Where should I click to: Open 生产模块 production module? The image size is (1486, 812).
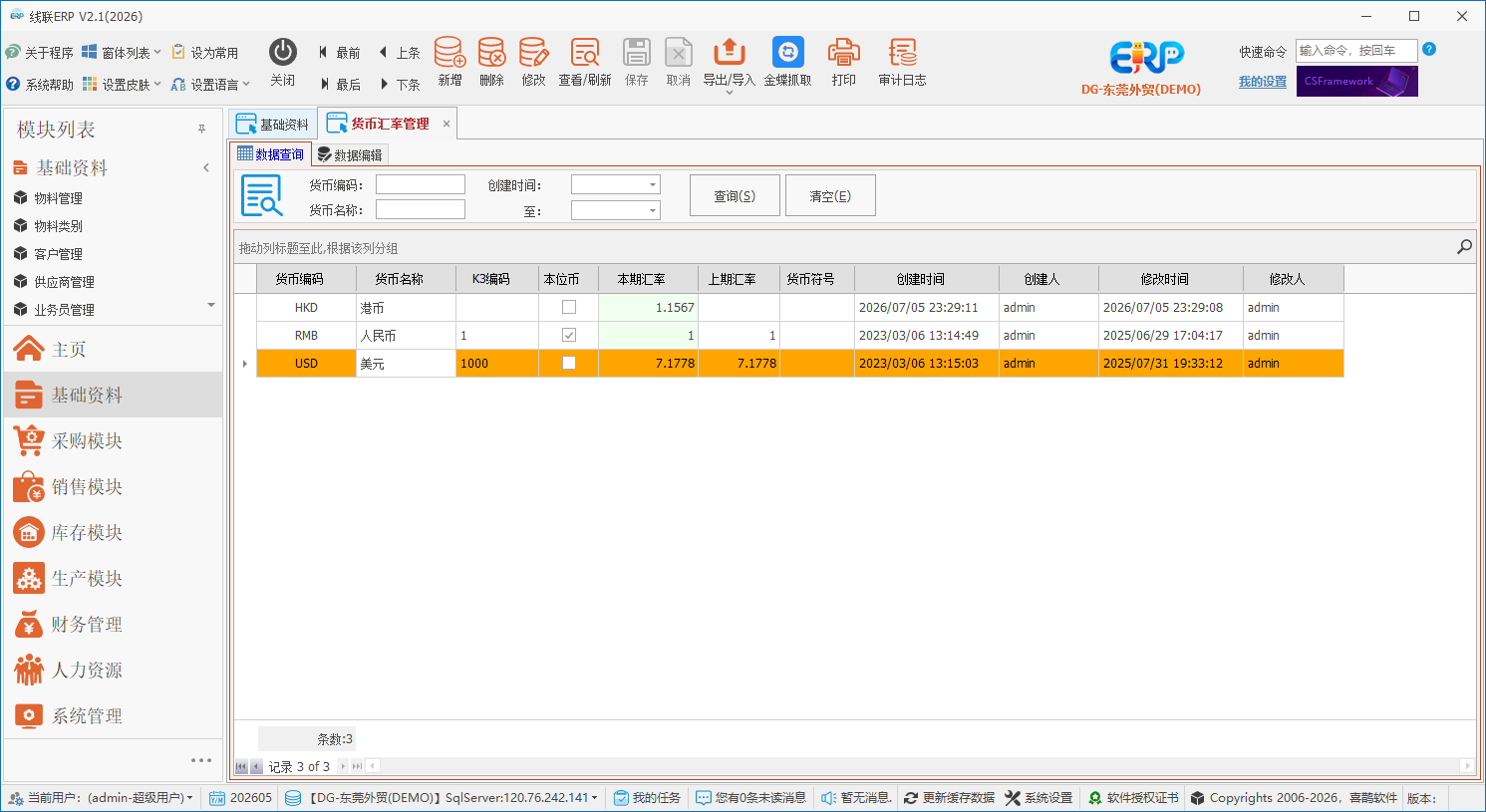tap(113, 578)
